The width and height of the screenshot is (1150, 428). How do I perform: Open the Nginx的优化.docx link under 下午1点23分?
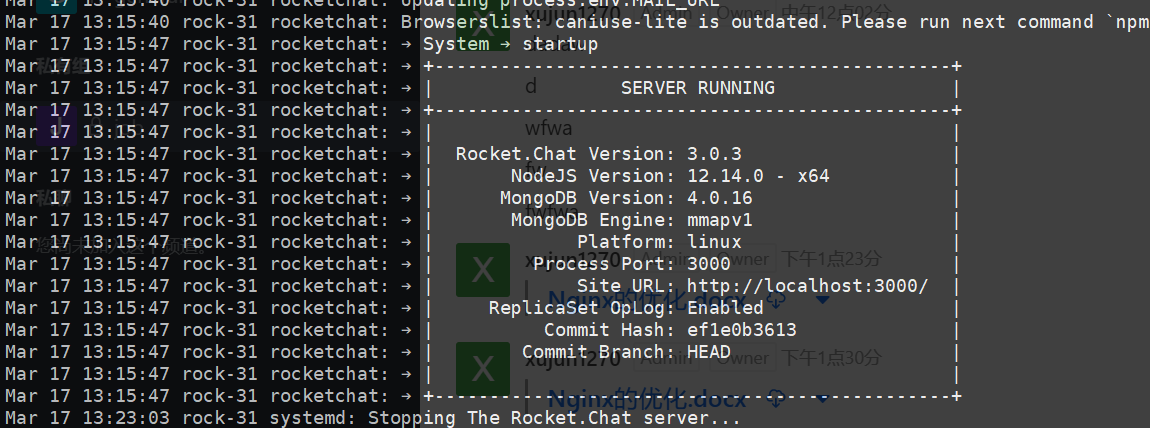pyautogui.click(x=647, y=300)
